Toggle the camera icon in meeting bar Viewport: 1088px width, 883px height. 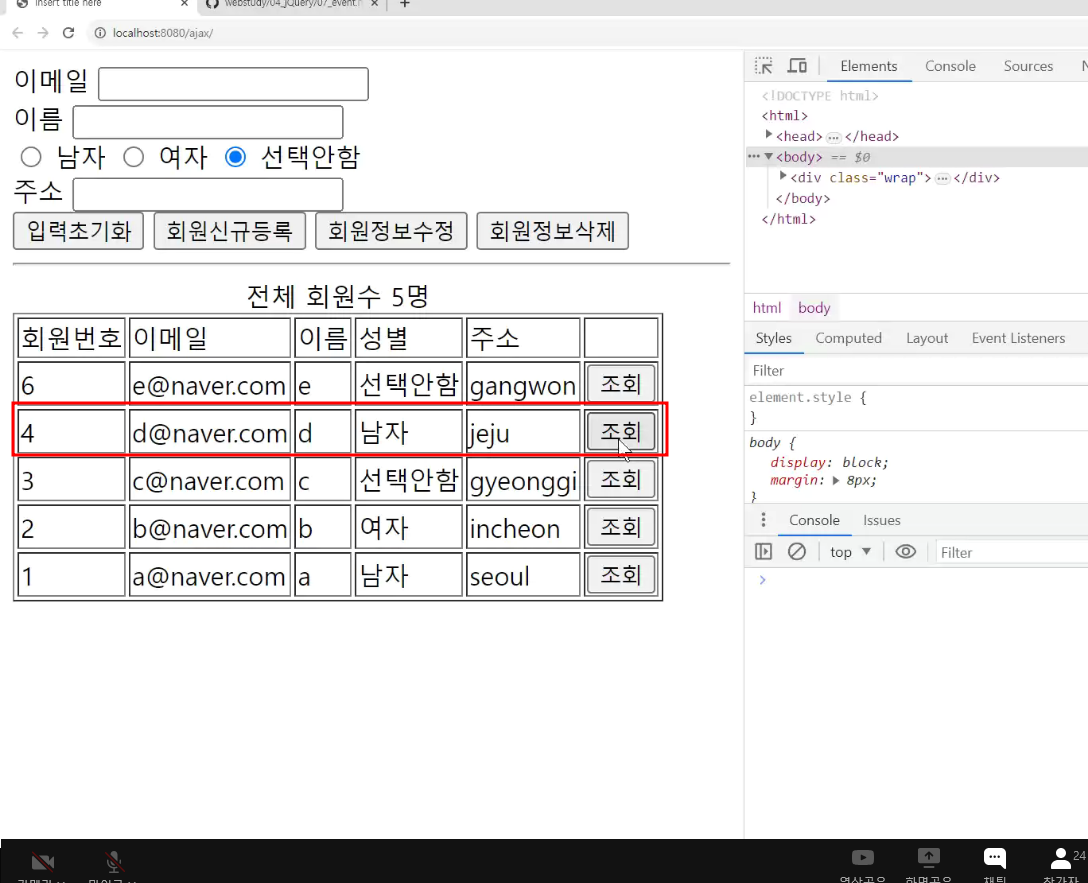[x=43, y=862]
